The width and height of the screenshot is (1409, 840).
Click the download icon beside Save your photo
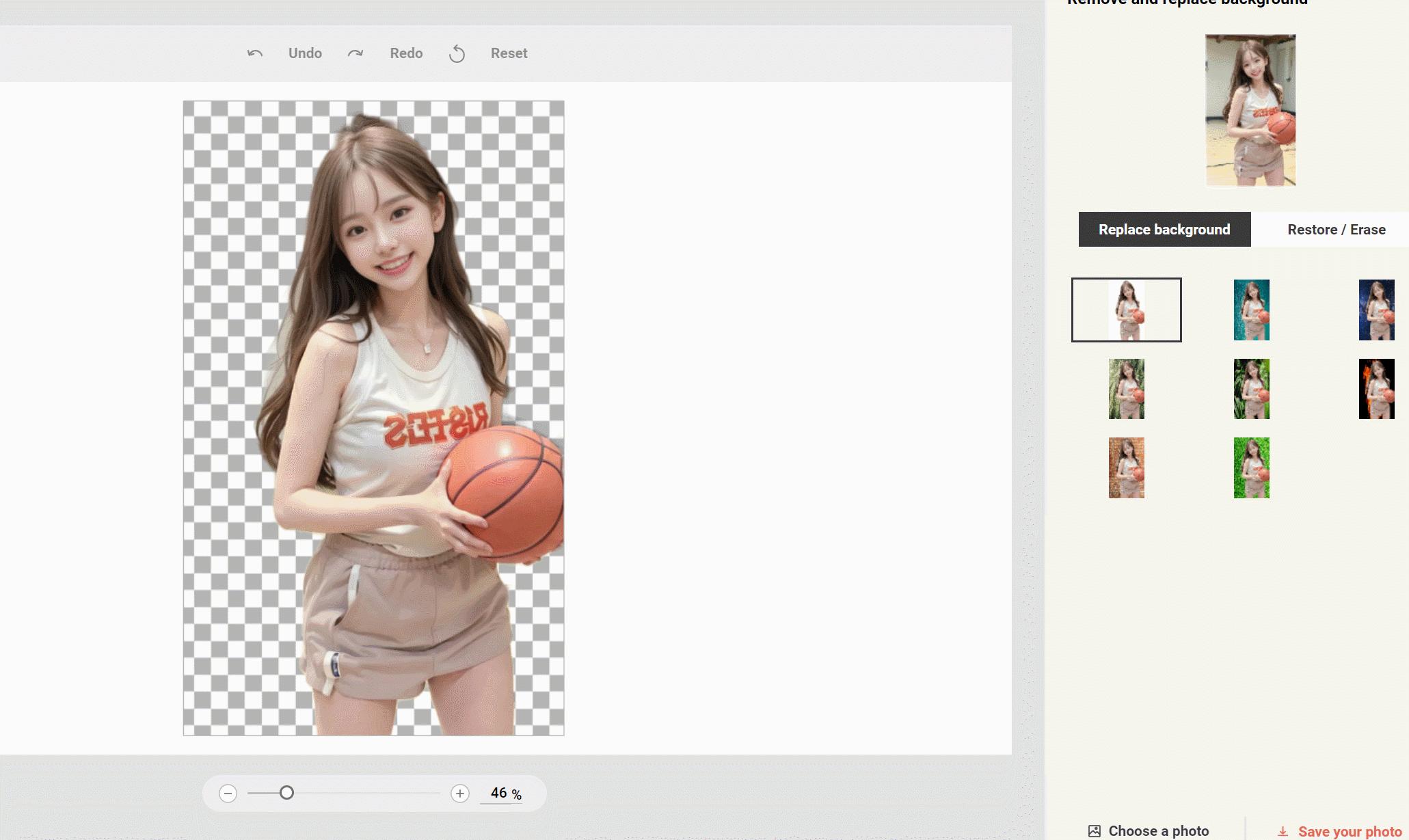pyautogui.click(x=1283, y=831)
